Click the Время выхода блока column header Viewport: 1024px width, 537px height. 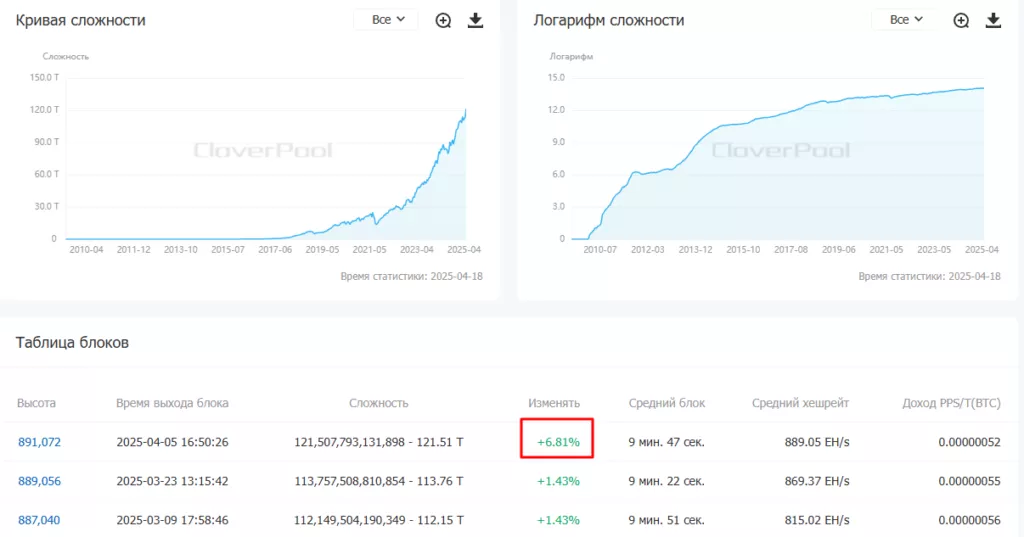click(x=172, y=403)
